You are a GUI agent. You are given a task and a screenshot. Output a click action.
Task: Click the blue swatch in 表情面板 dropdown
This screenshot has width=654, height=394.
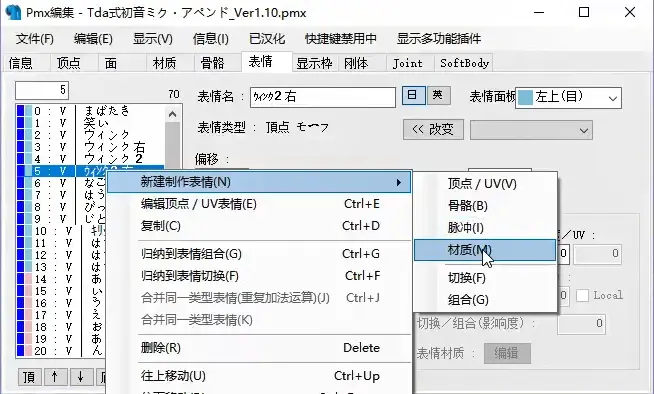[x=526, y=98]
